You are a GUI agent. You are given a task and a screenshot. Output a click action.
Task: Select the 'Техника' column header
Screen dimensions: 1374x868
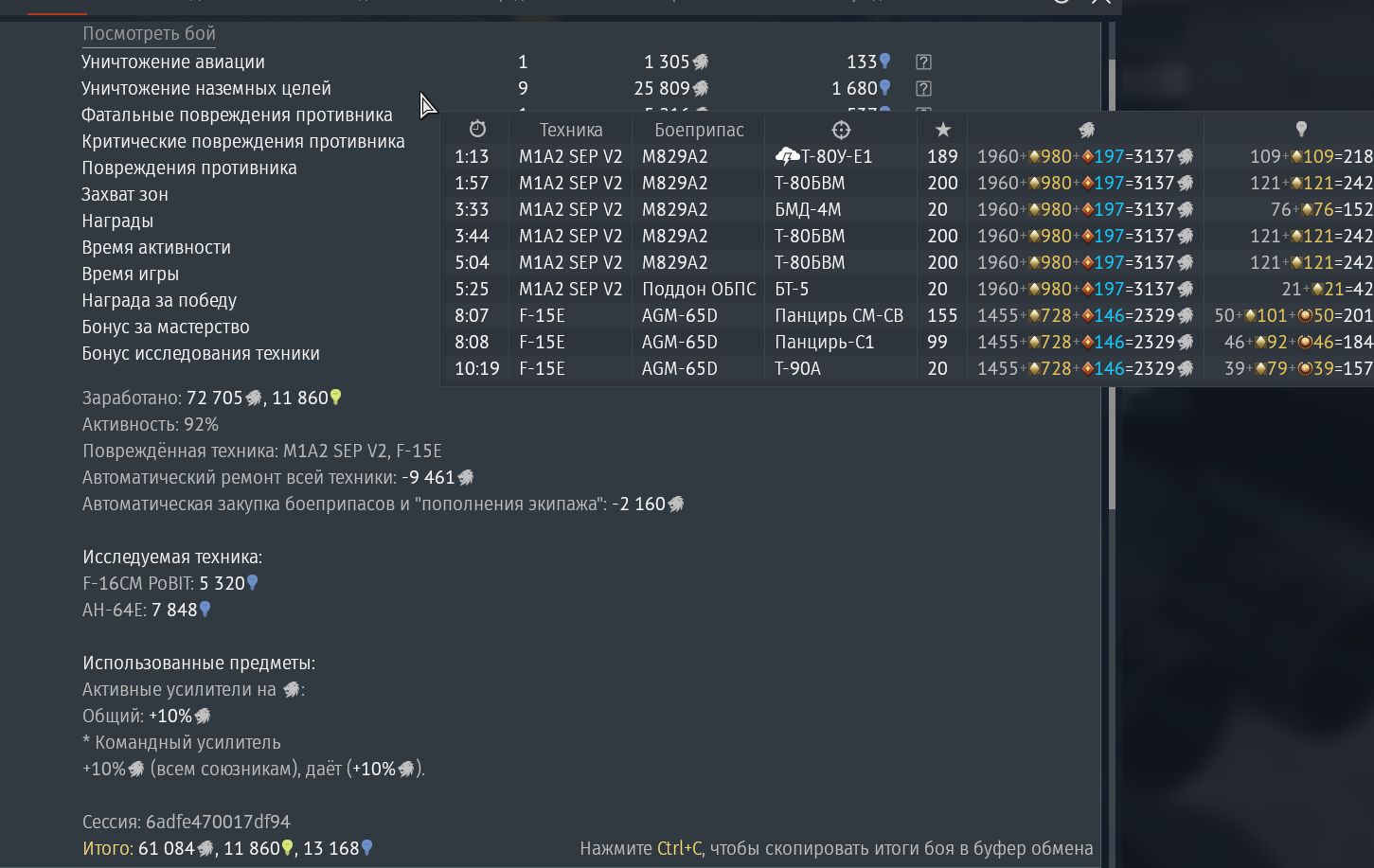click(571, 131)
